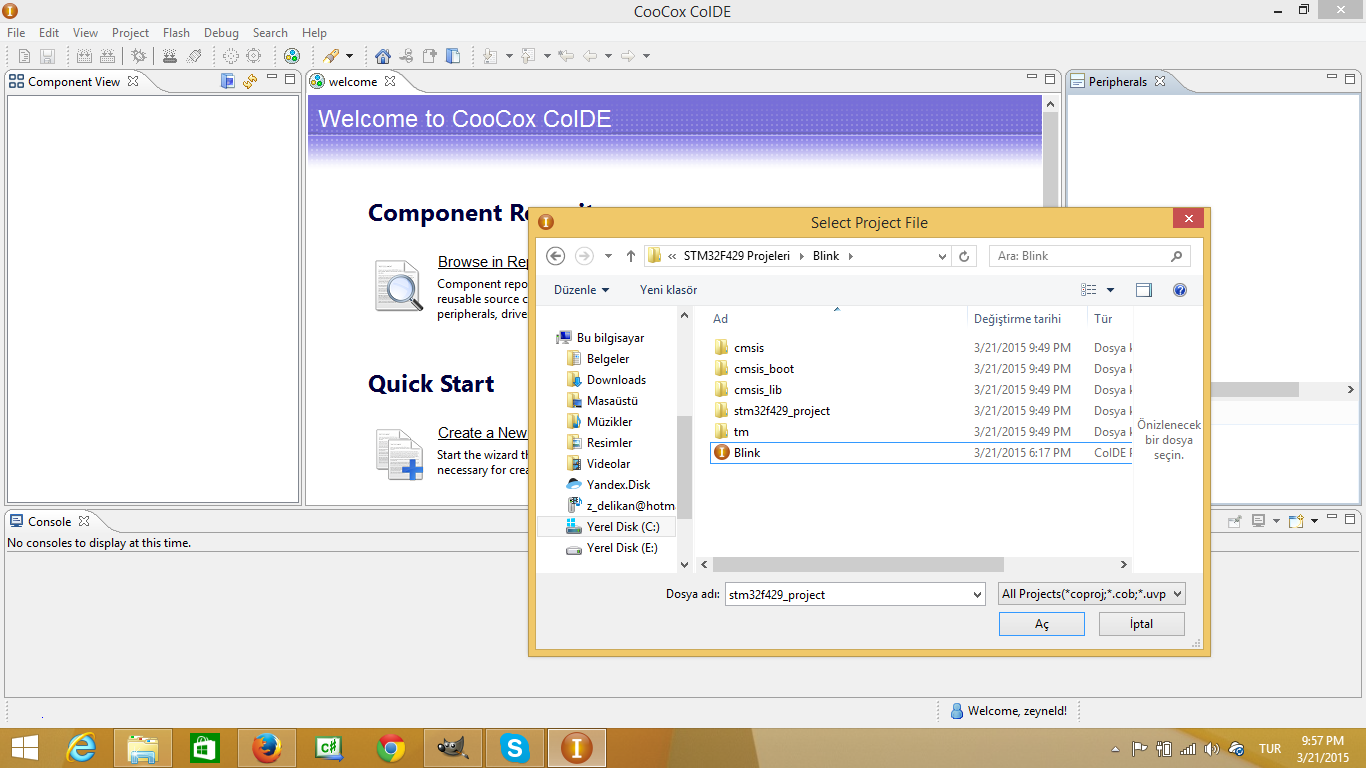Click the Last Edit Location icon
The height and width of the screenshot is (768, 1366).
pyautogui.click(x=566, y=56)
